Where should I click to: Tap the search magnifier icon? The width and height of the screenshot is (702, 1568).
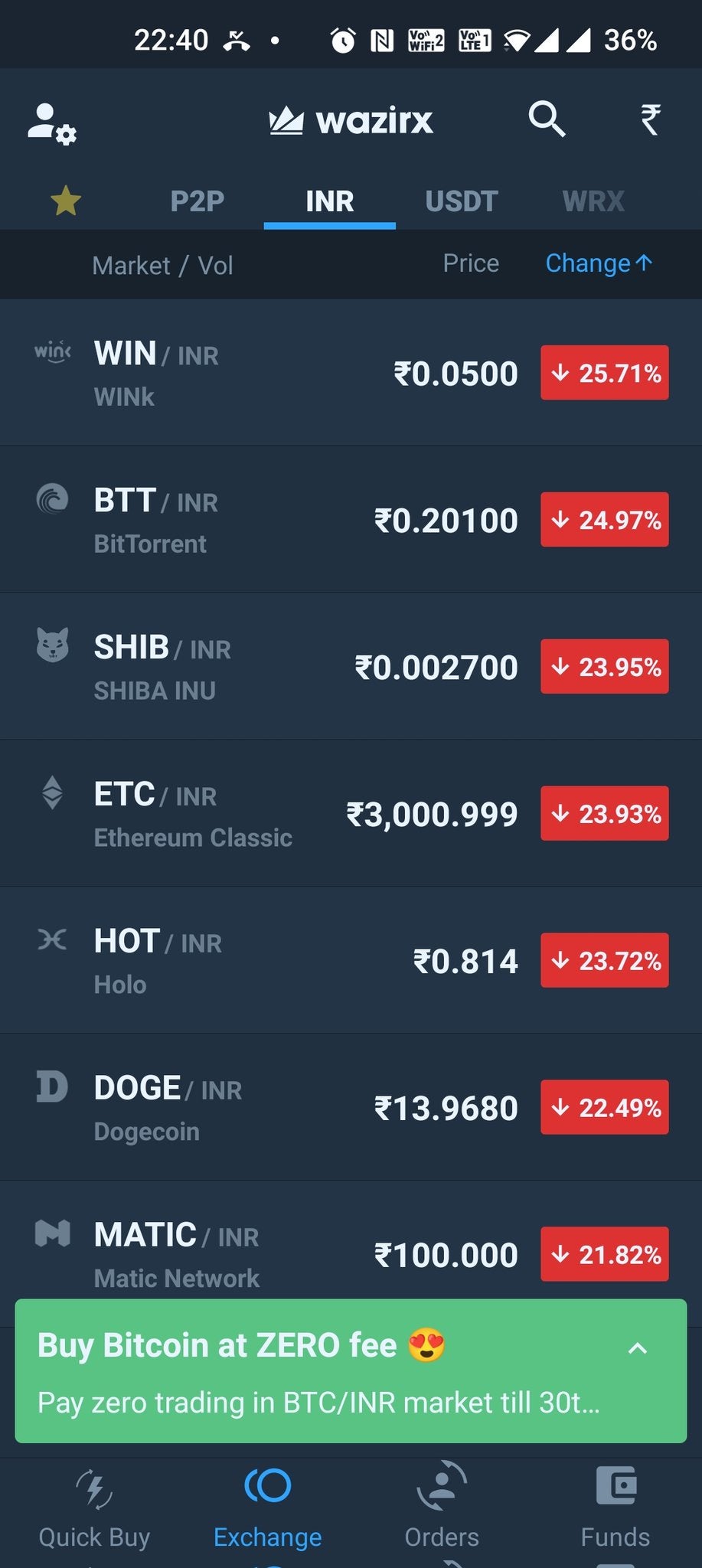click(x=547, y=119)
